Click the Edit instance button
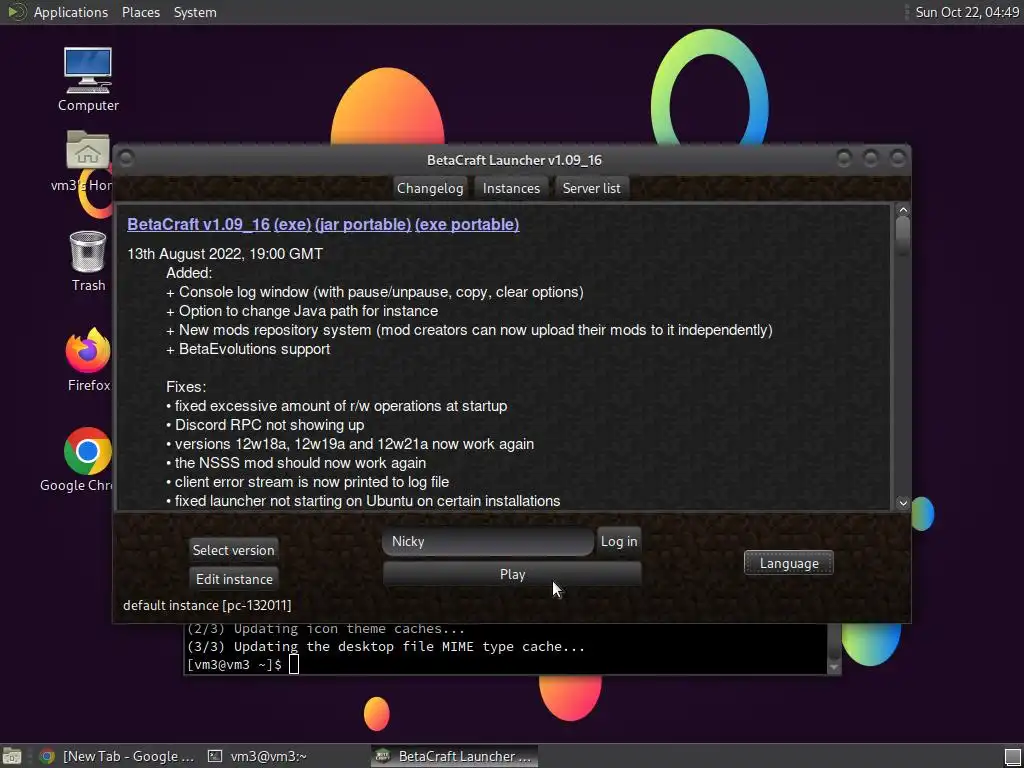 (x=234, y=579)
